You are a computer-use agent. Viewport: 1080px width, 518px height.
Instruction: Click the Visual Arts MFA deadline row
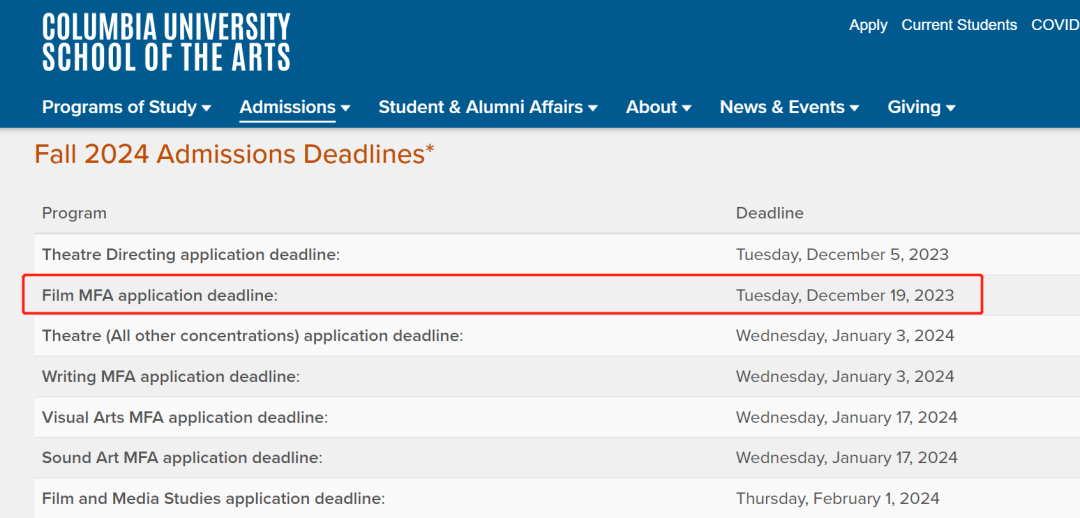tap(557, 417)
